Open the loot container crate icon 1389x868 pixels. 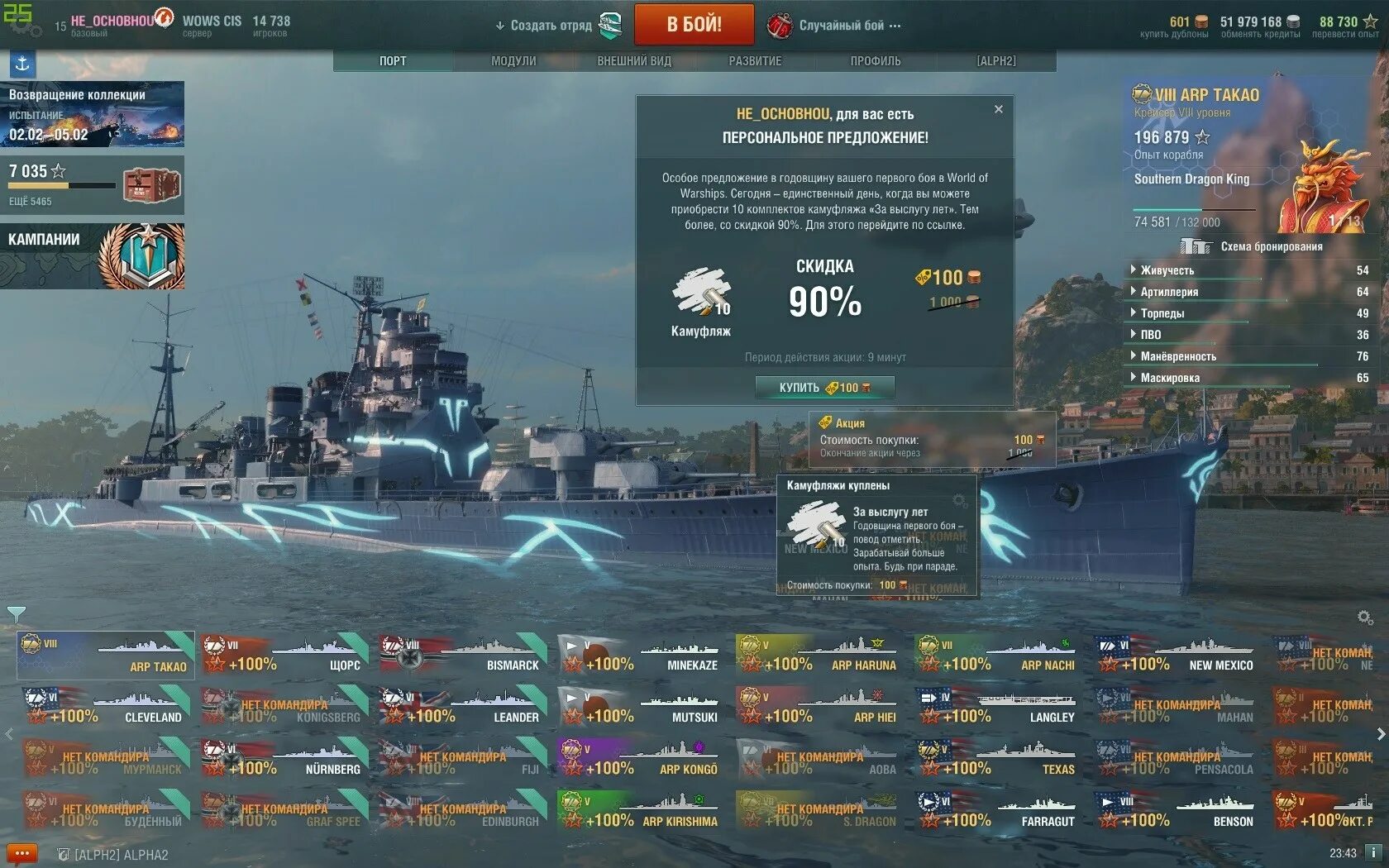(151, 185)
